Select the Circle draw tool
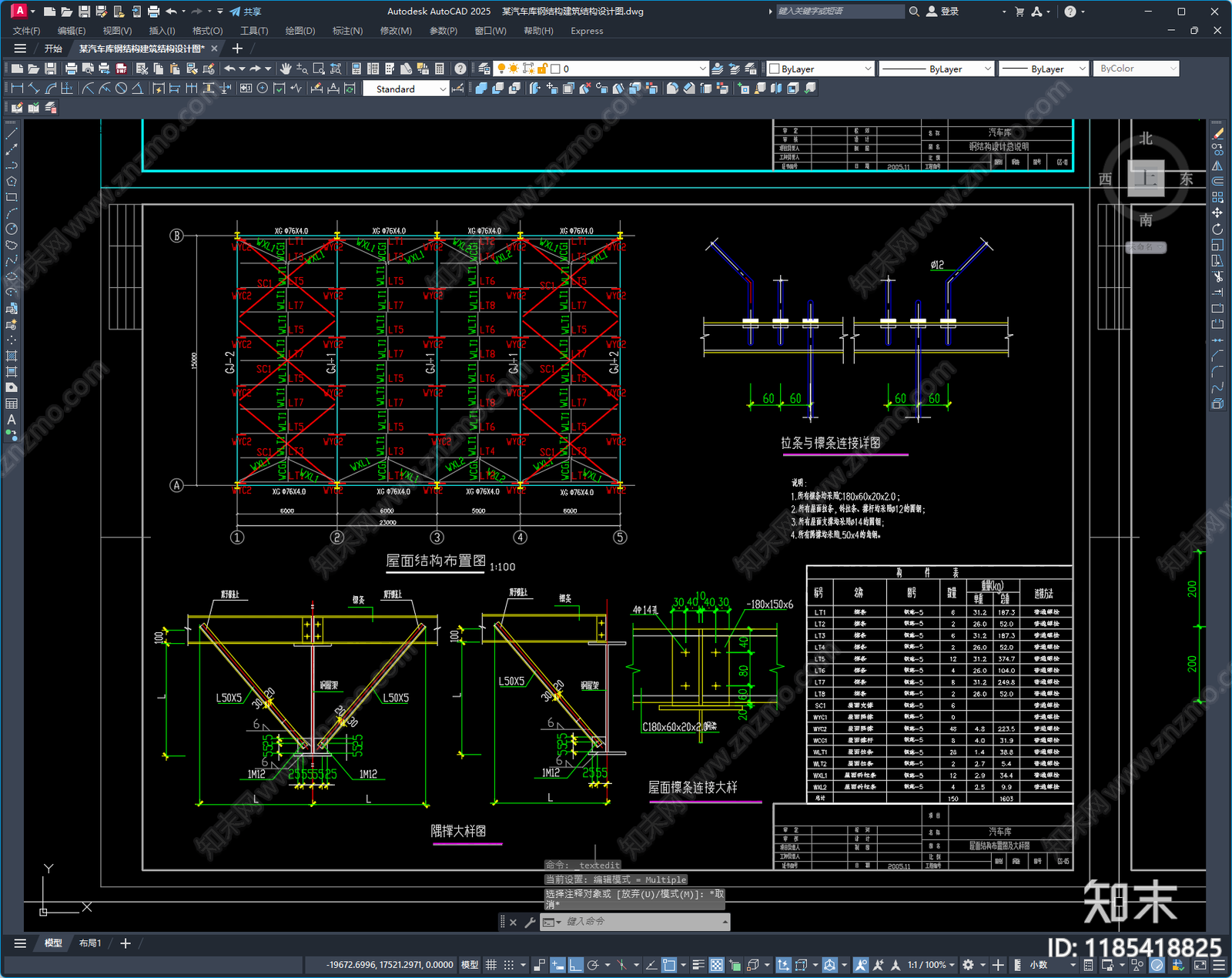Screen dimensions: 1232x978 [12, 229]
